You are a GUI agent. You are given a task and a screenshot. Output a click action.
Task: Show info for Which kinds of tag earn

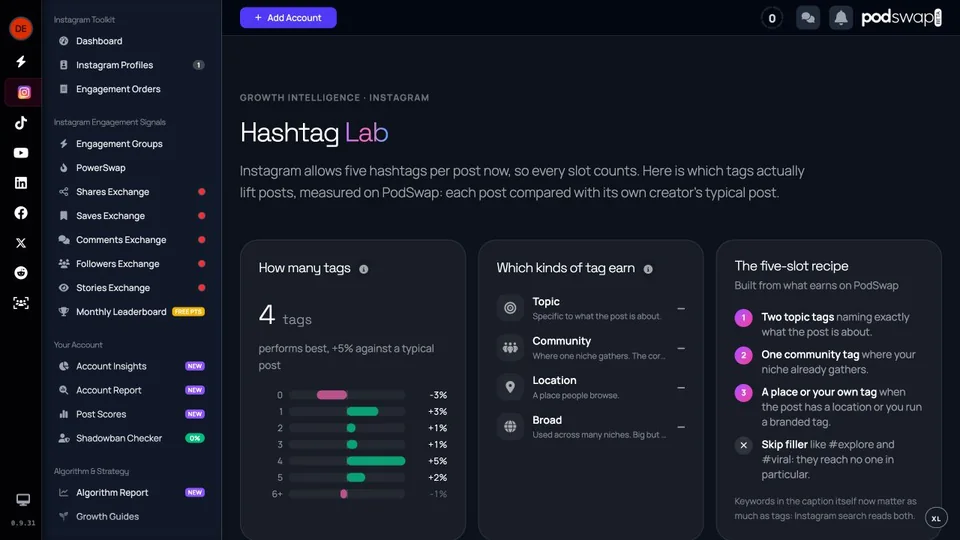pos(648,269)
